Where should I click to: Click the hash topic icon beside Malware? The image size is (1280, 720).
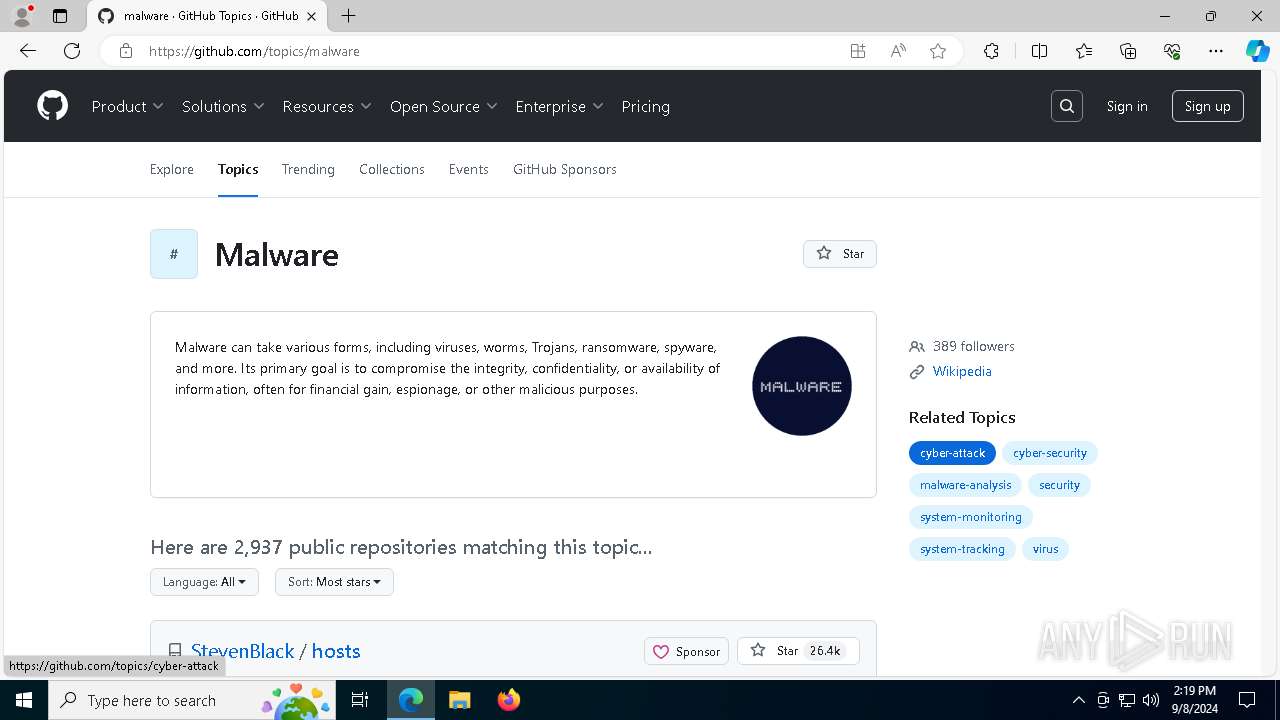[174, 254]
